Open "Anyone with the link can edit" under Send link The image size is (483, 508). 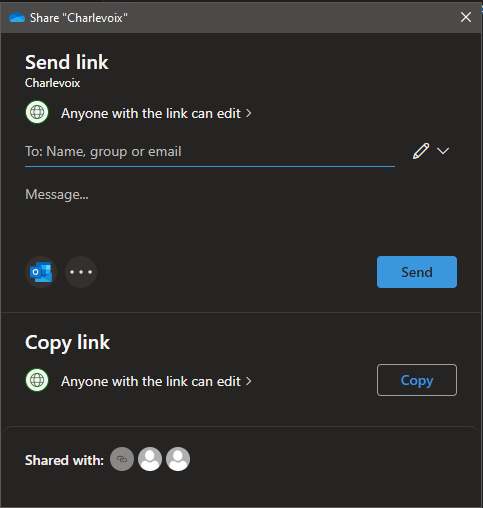tap(151, 114)
